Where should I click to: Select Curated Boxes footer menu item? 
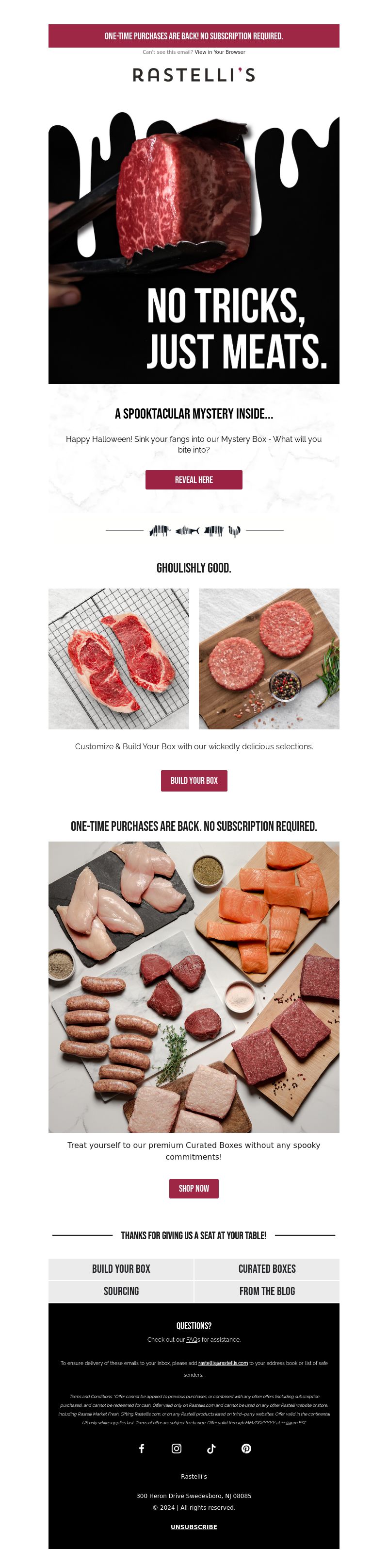coord(267,1268)
